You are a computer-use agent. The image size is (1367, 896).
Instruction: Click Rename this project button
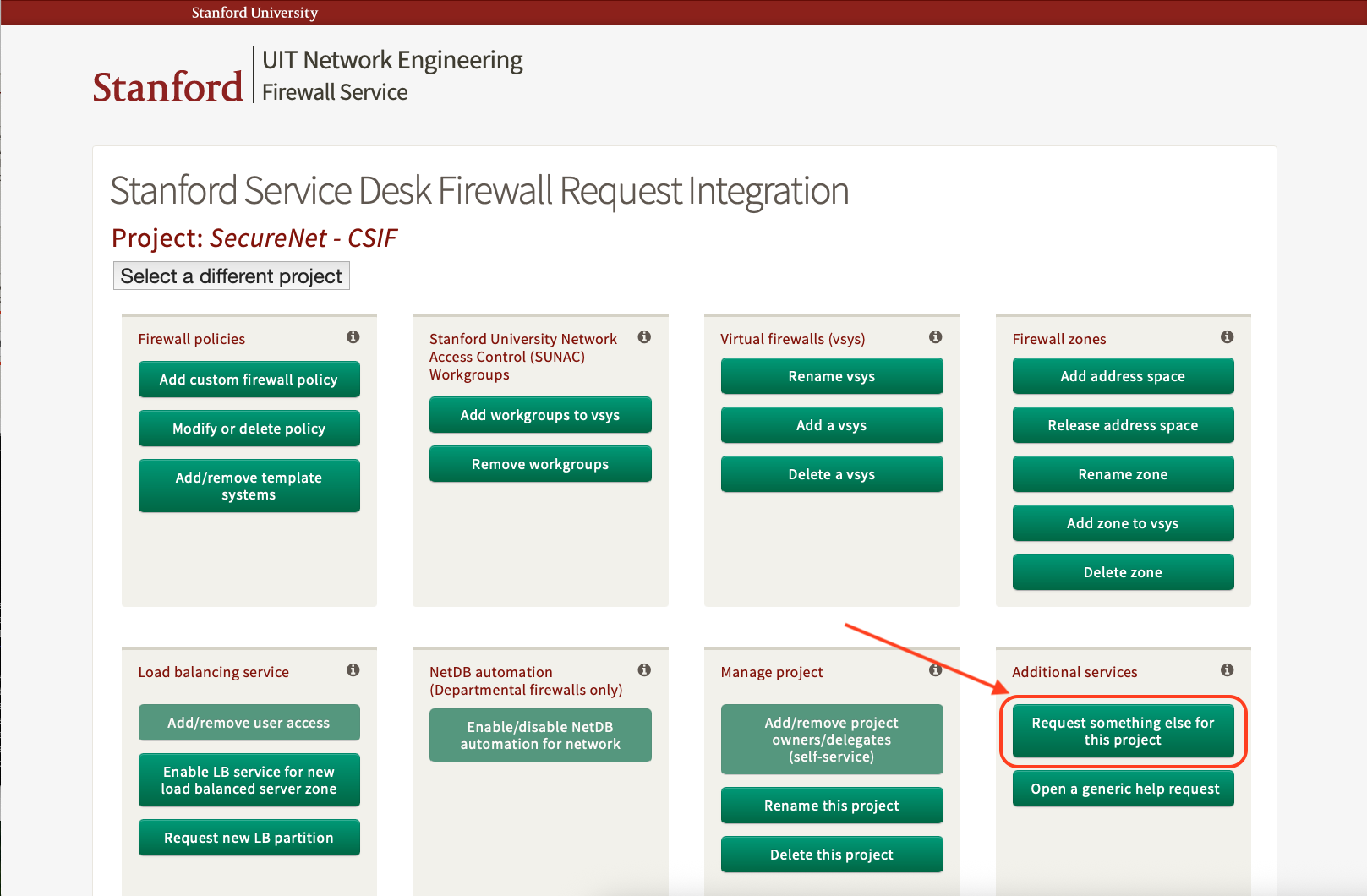click(x=832, y=806)
